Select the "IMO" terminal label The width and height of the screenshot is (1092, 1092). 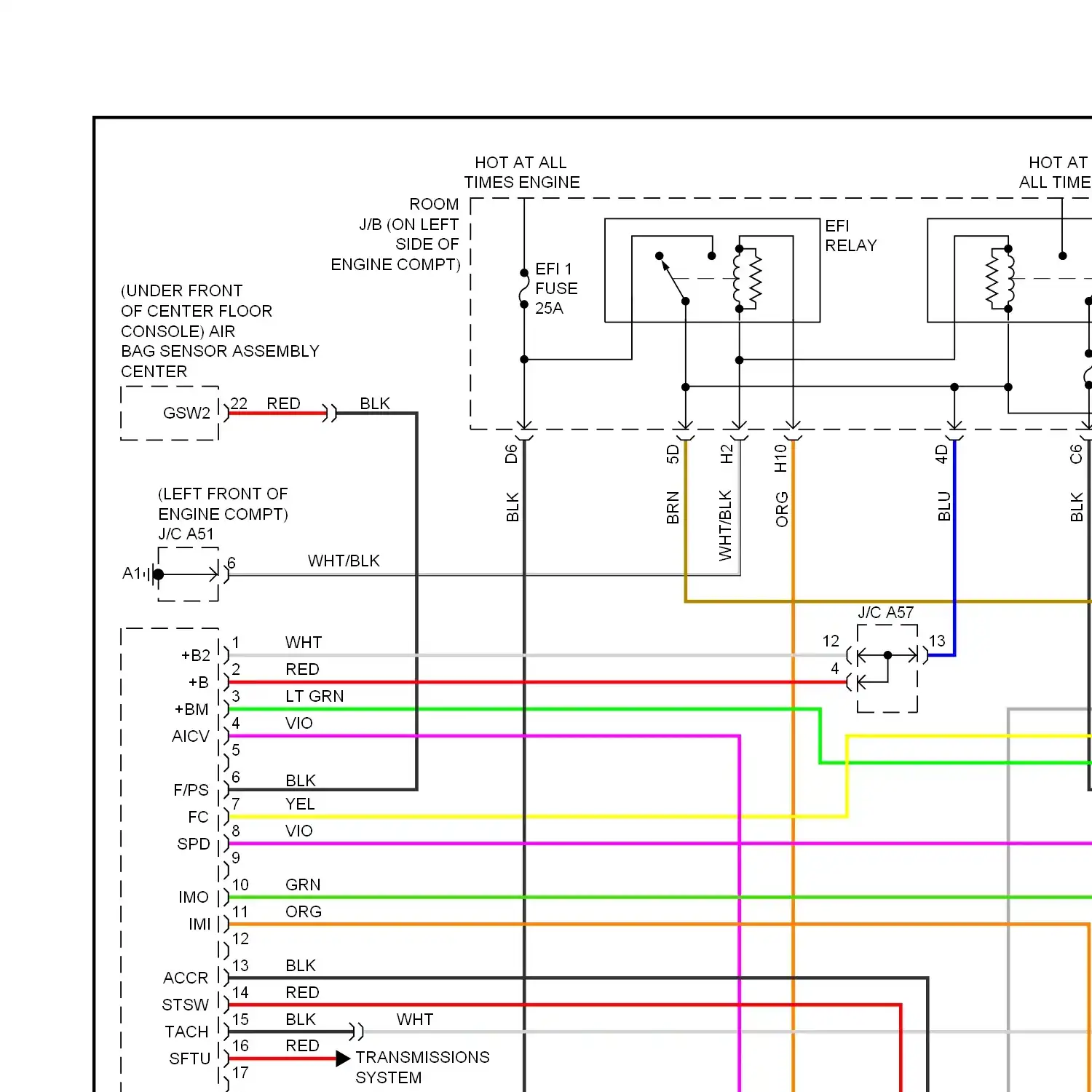click(x=194, y=897)
